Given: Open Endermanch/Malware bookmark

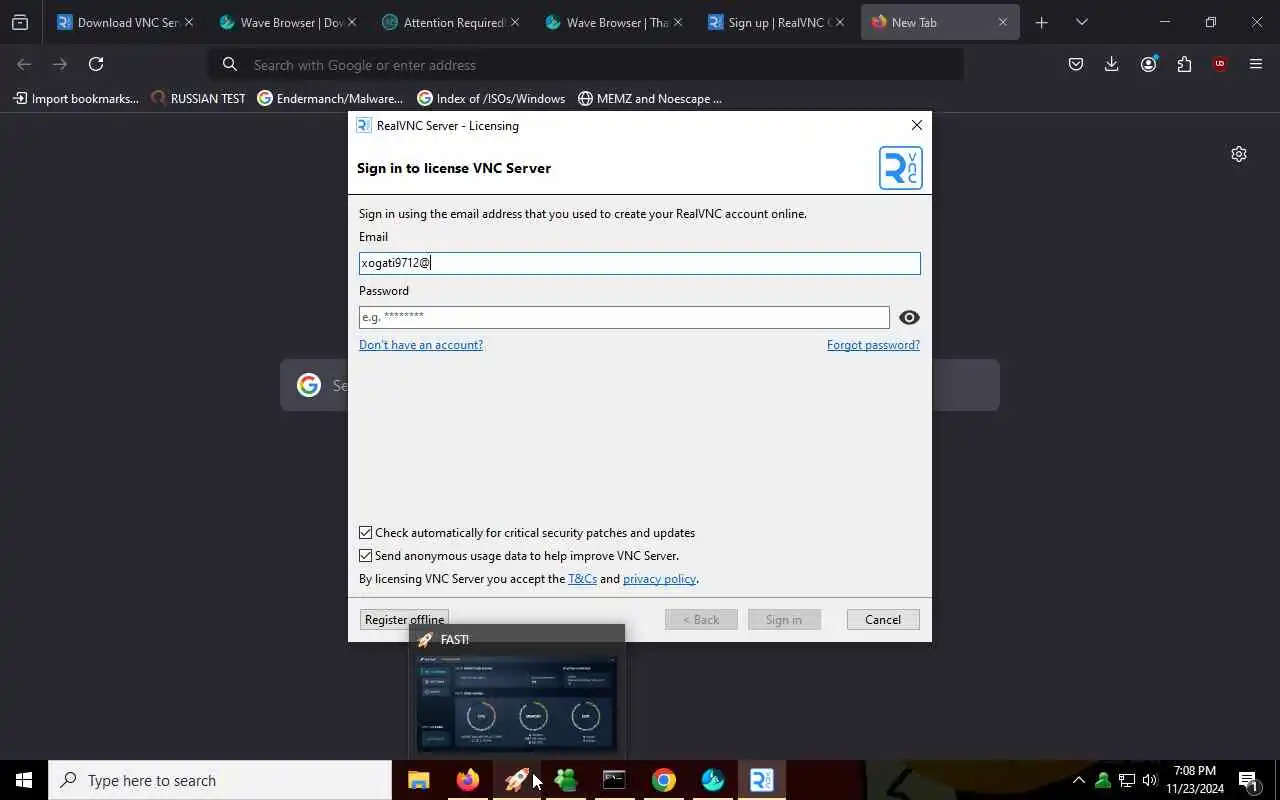Looking at the screenshot, I should coord(330,98).
